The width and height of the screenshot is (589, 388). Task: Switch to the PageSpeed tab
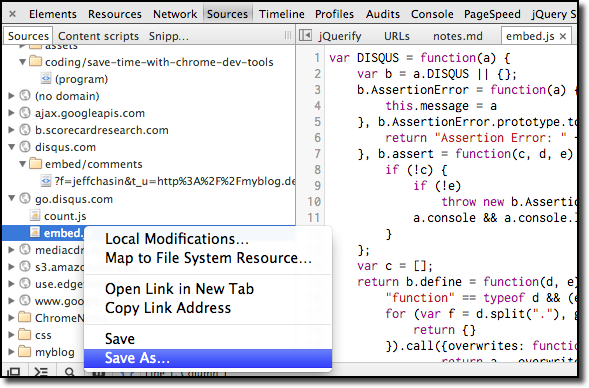[492, 14]
